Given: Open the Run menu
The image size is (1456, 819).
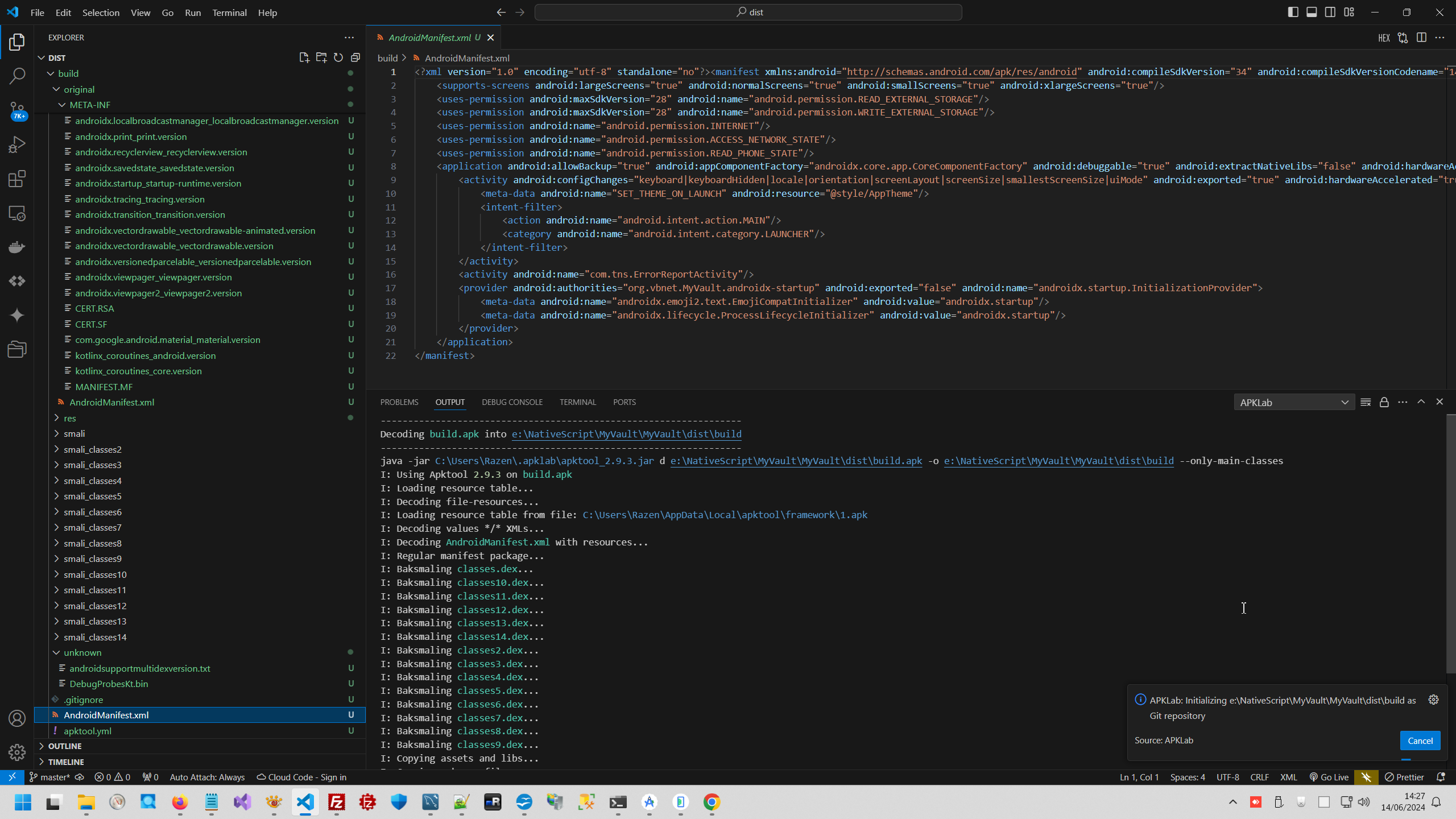Looking at the screenshot, I should (x=192, y=12).
